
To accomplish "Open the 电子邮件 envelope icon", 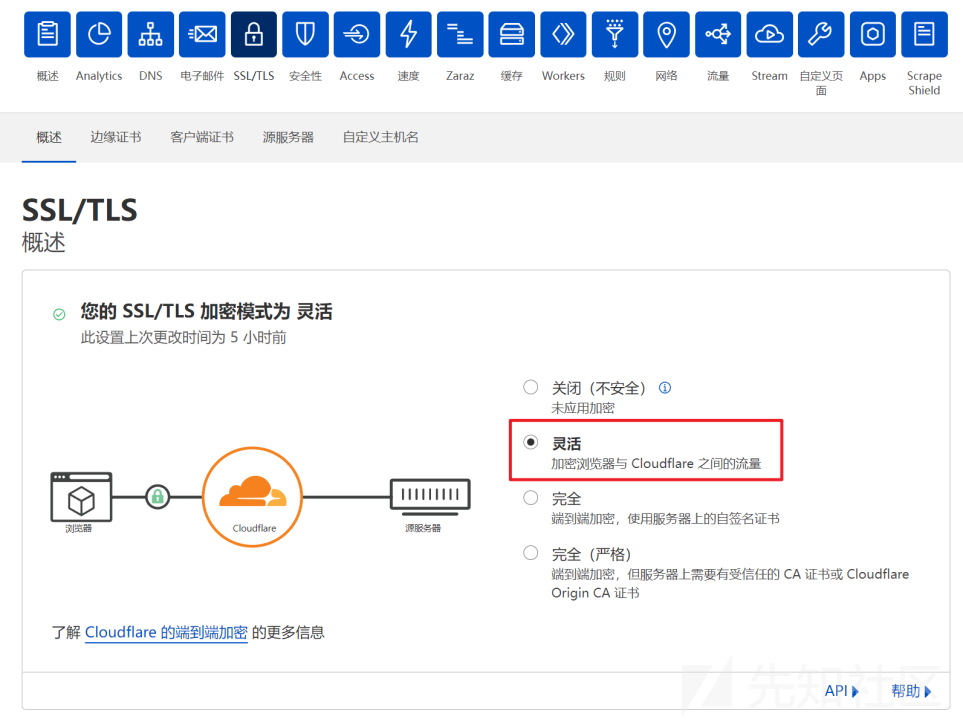I will [202, 34].
